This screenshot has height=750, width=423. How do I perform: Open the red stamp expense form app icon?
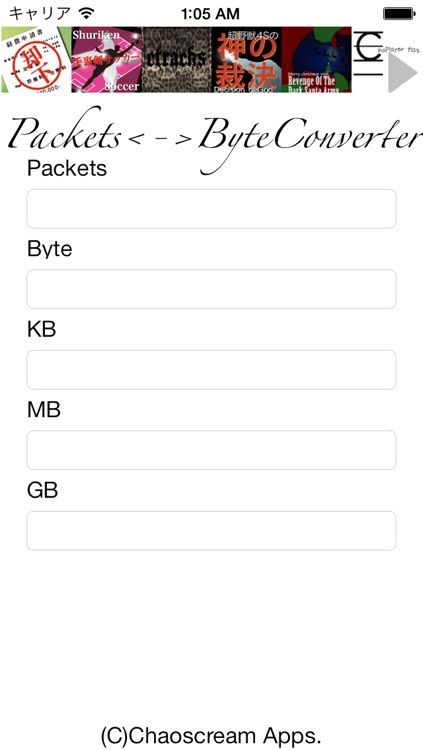(x=36, y=60)
